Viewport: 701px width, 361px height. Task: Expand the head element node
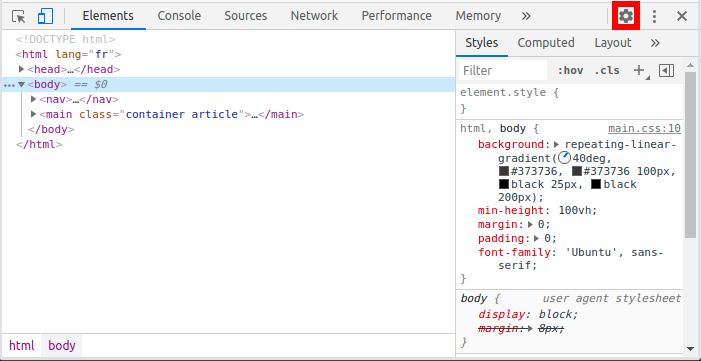click(21, 69)
